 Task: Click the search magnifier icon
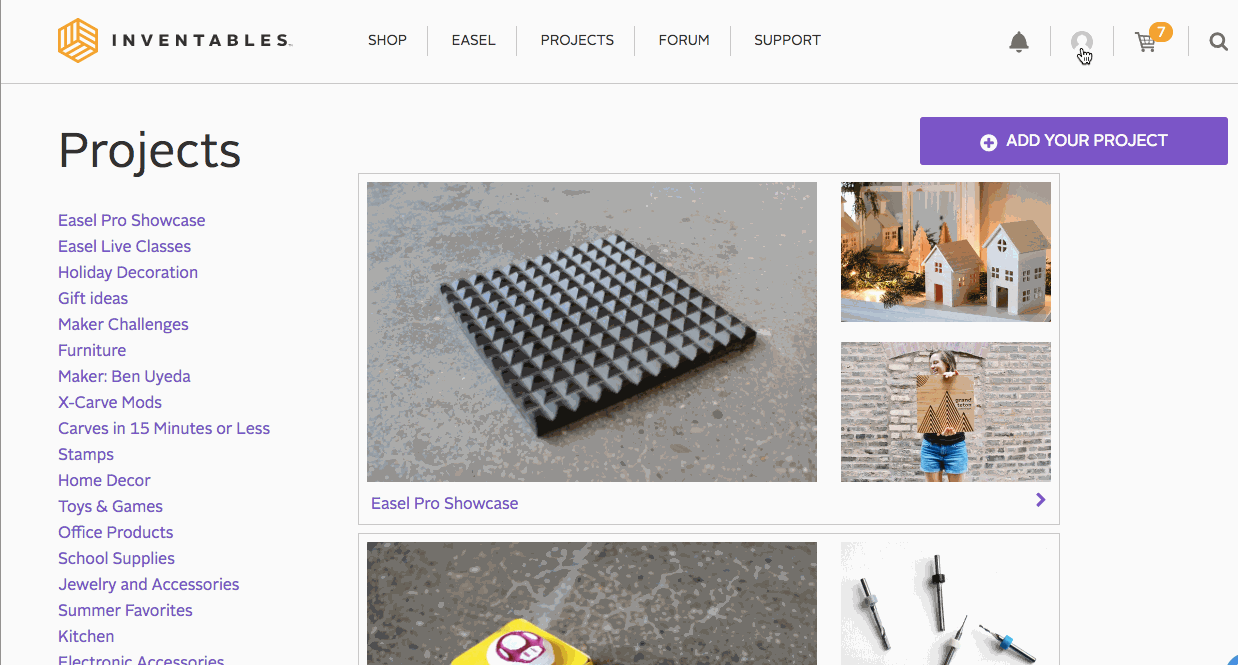[1217, 42]
